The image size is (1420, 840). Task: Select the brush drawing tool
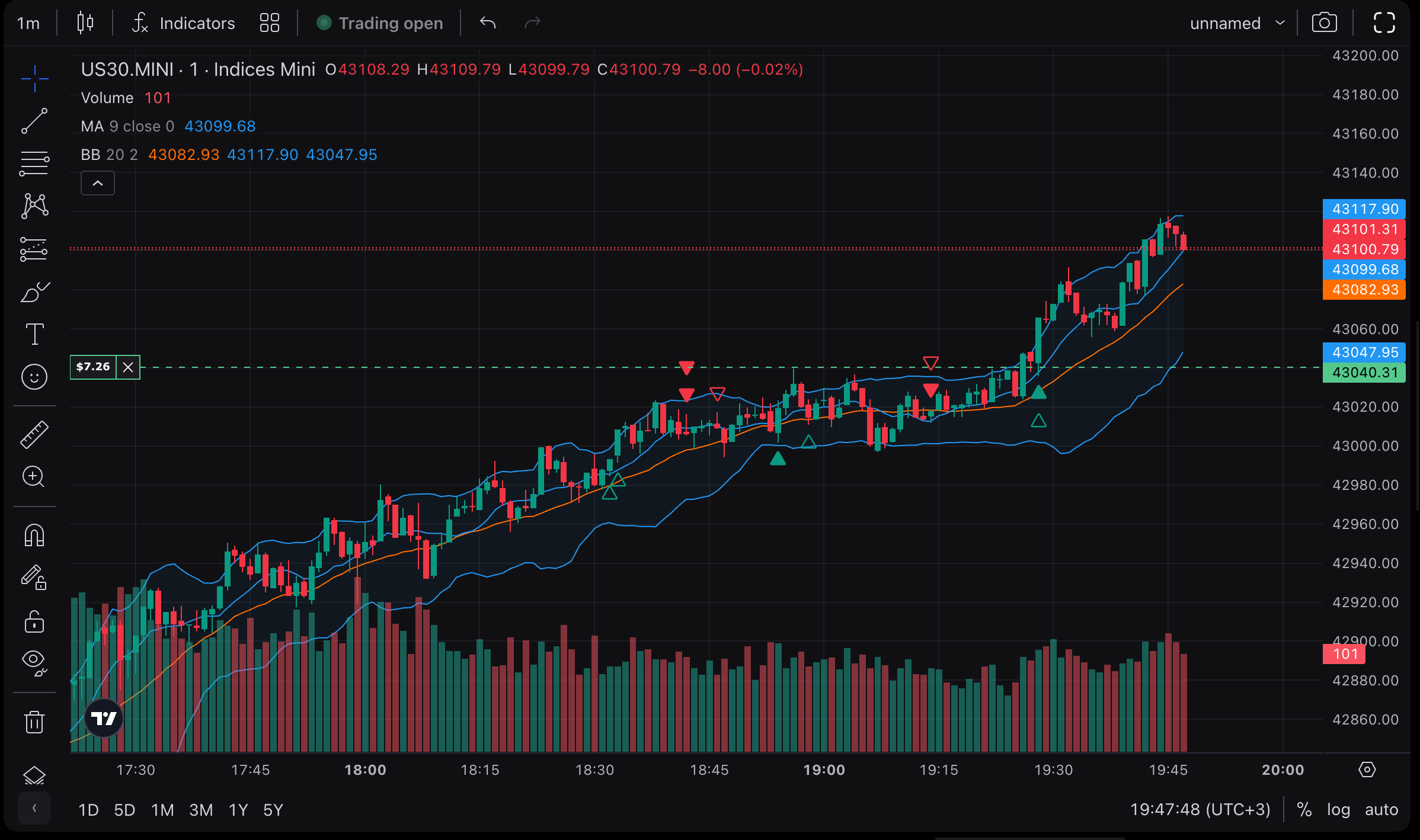34,291
